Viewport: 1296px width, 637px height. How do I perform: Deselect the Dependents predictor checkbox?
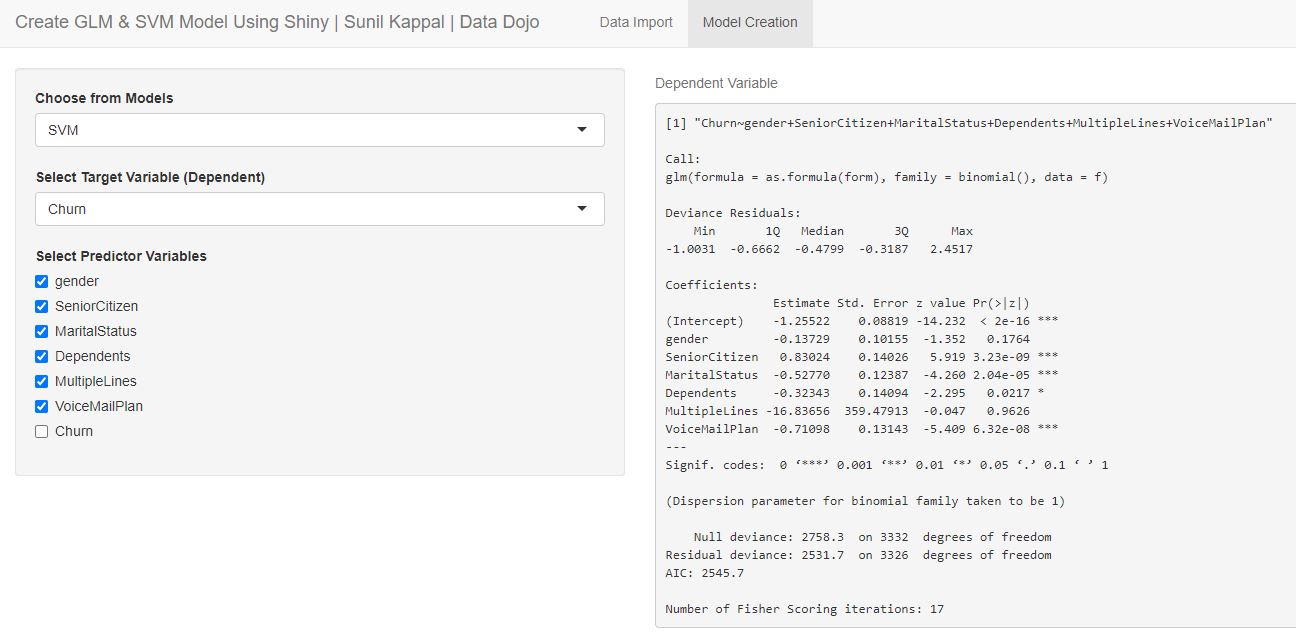point(42,357)
